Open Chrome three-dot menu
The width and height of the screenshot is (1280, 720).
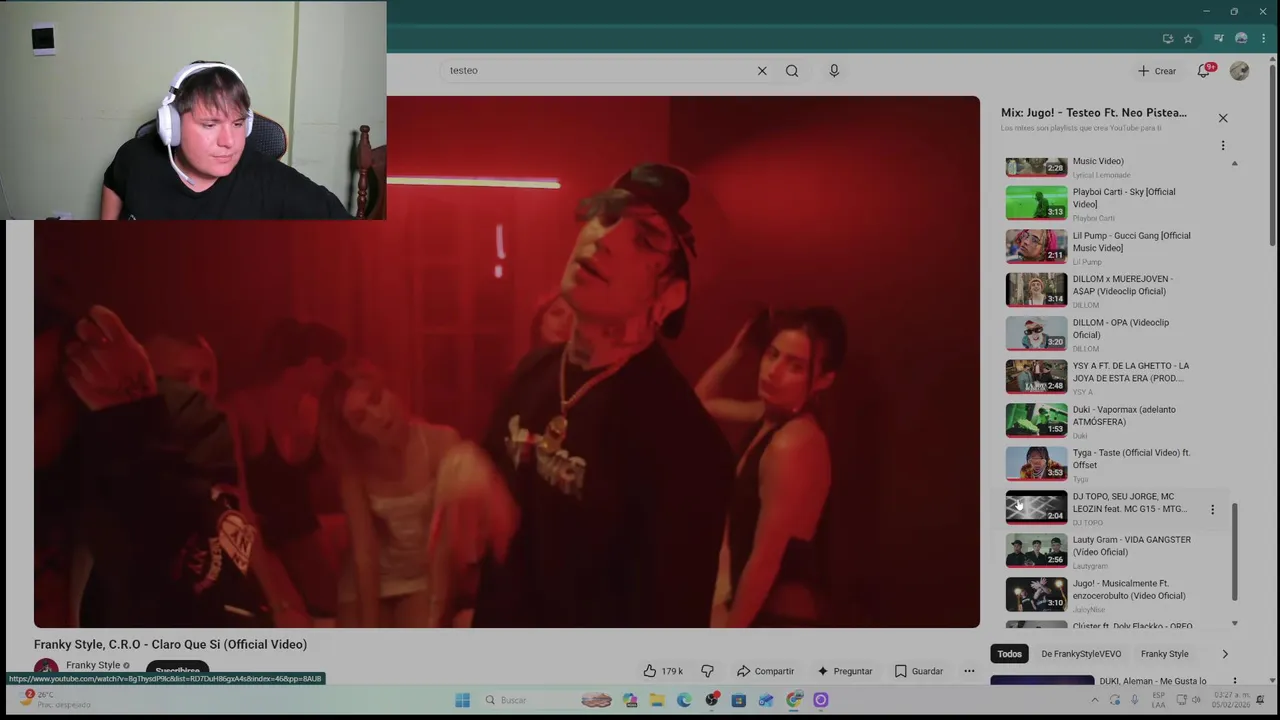click(x=1263, y=39)
